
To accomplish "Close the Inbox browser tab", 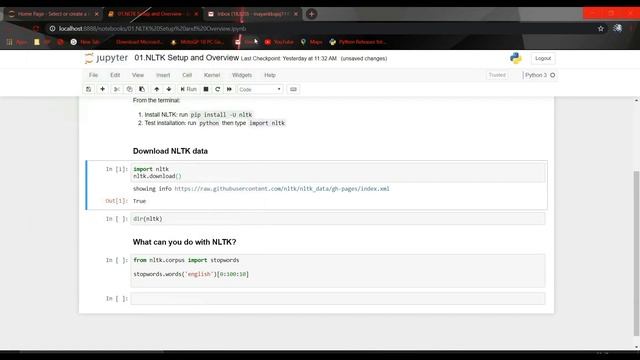I will tap(296, 14).
